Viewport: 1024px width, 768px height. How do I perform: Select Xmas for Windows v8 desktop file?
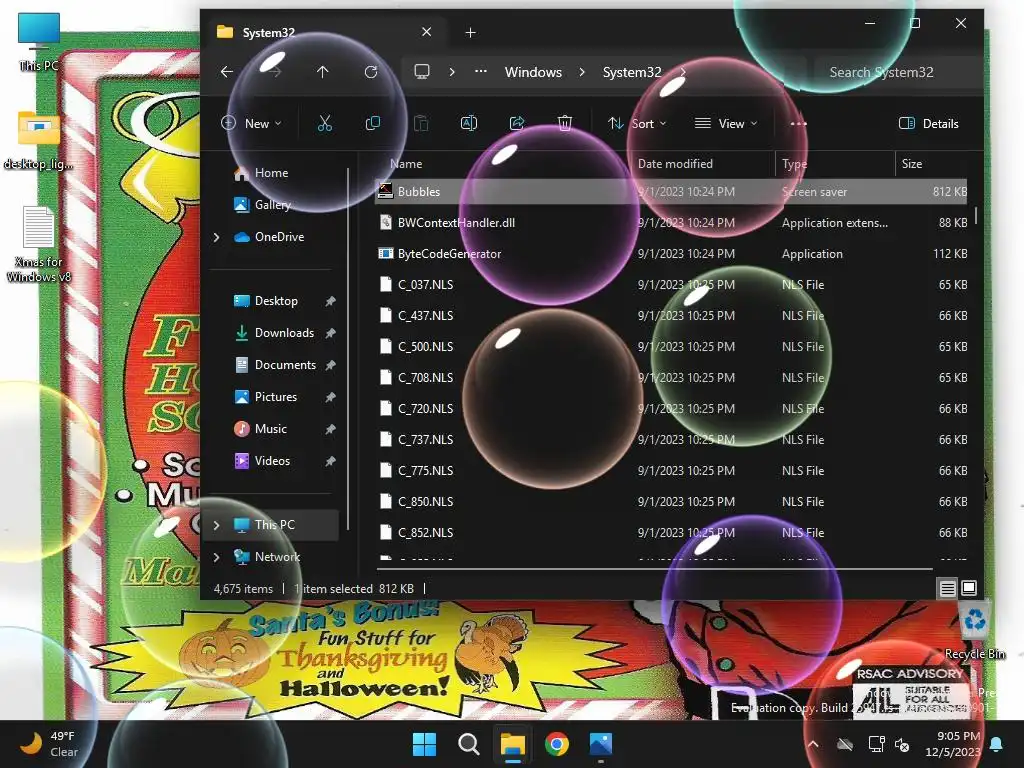pos(39,244)
